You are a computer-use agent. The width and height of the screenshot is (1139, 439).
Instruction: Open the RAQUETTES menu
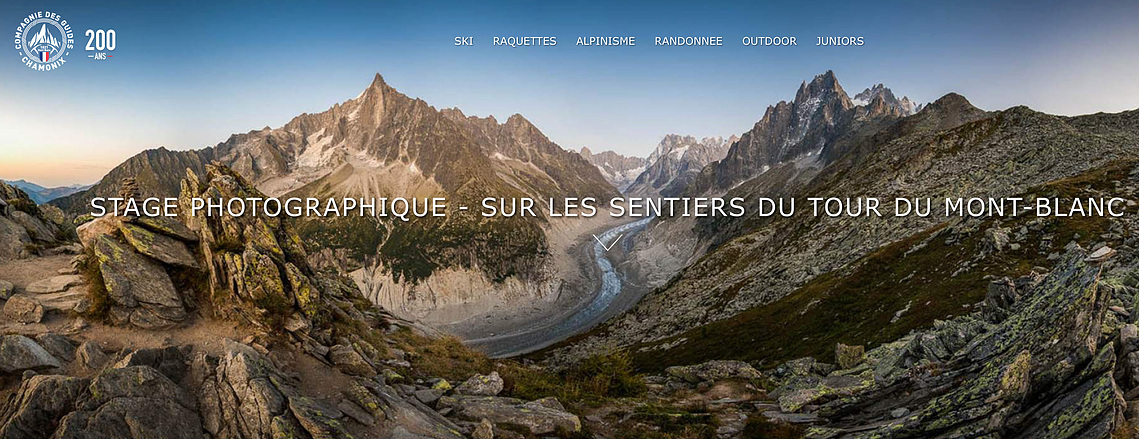tap(524, 41)
